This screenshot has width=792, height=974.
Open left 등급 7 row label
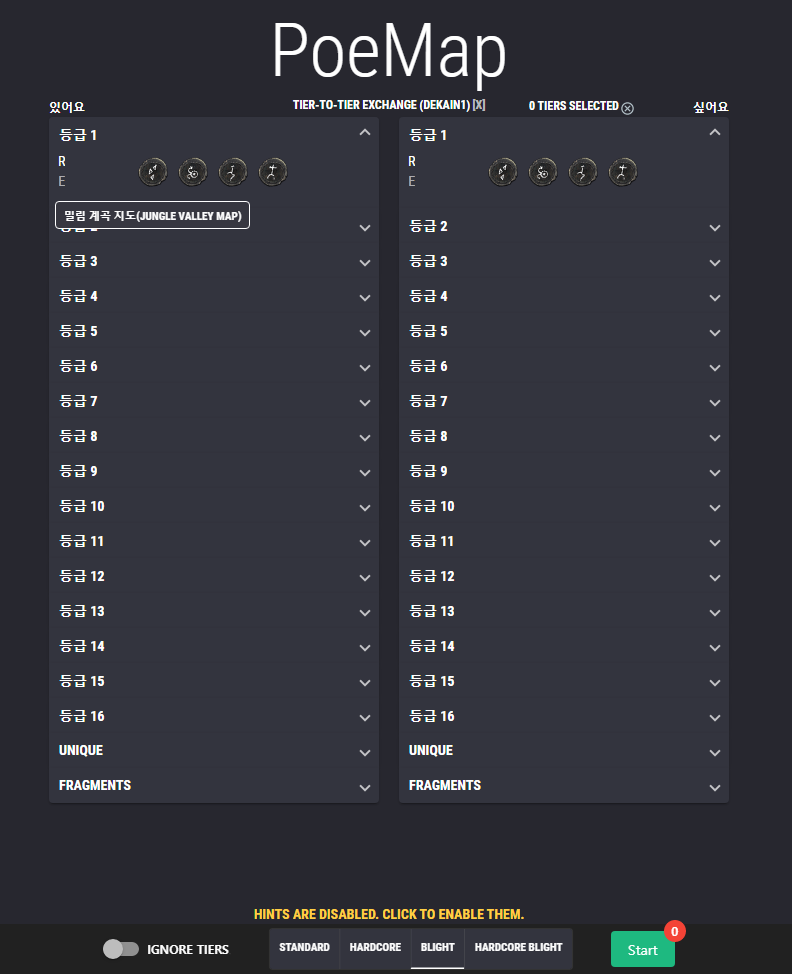click(78, 401)
